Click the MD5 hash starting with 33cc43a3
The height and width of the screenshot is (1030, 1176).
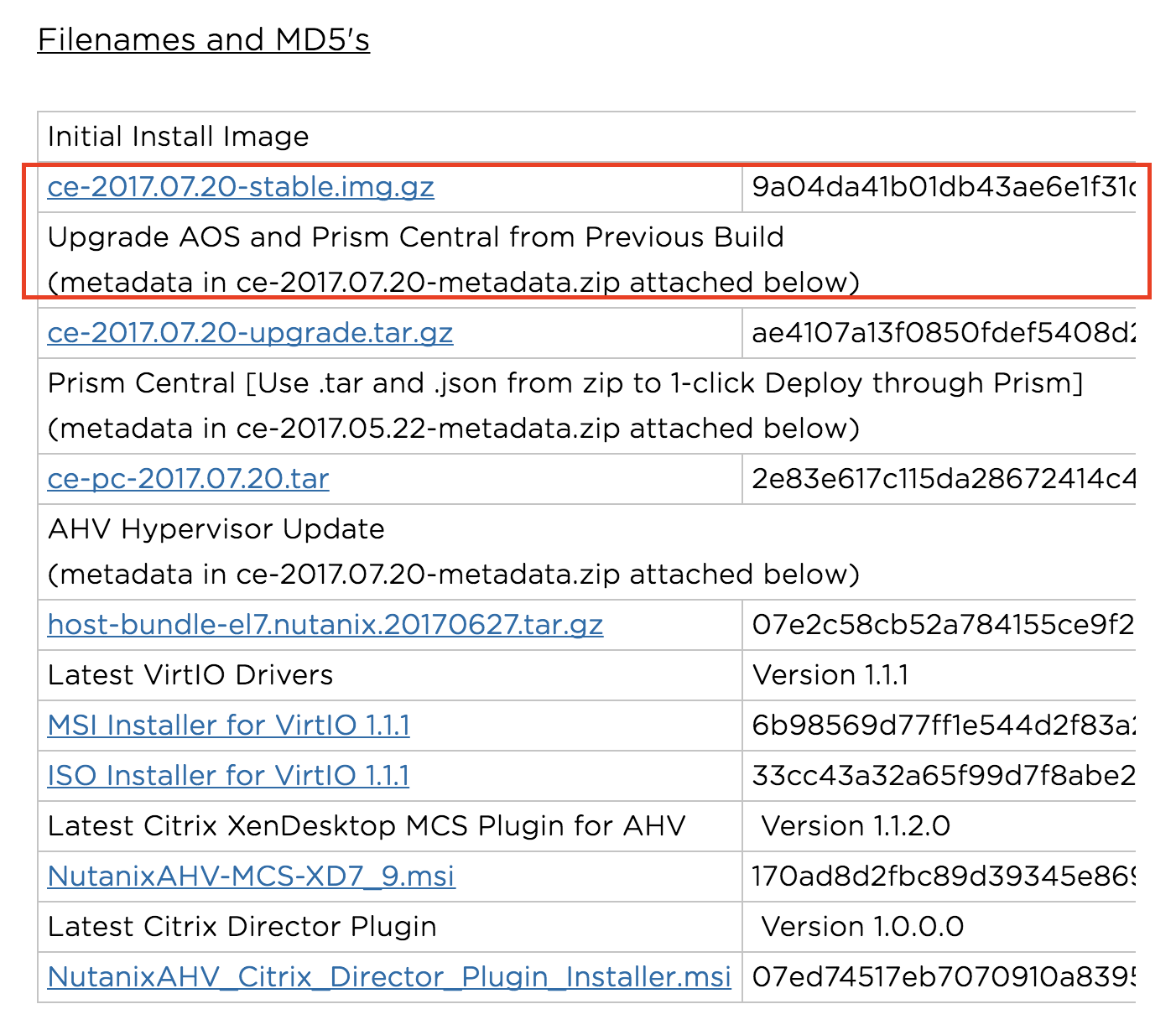tap(943, 776)
